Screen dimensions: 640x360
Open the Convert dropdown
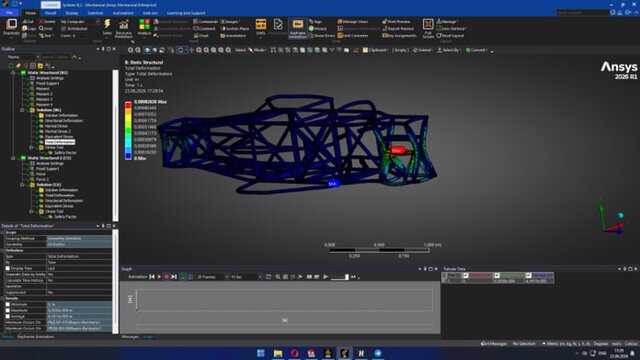point(476,50)
